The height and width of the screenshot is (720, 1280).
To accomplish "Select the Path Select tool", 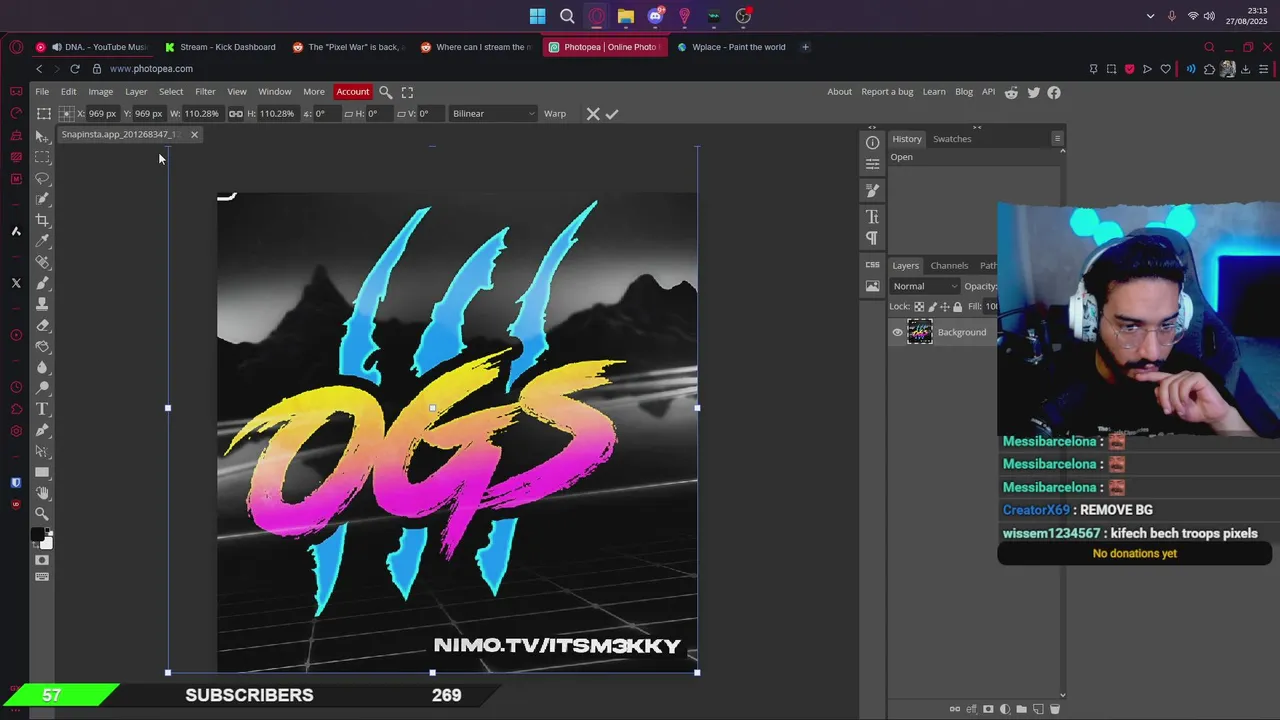I will tap(42, 451).
